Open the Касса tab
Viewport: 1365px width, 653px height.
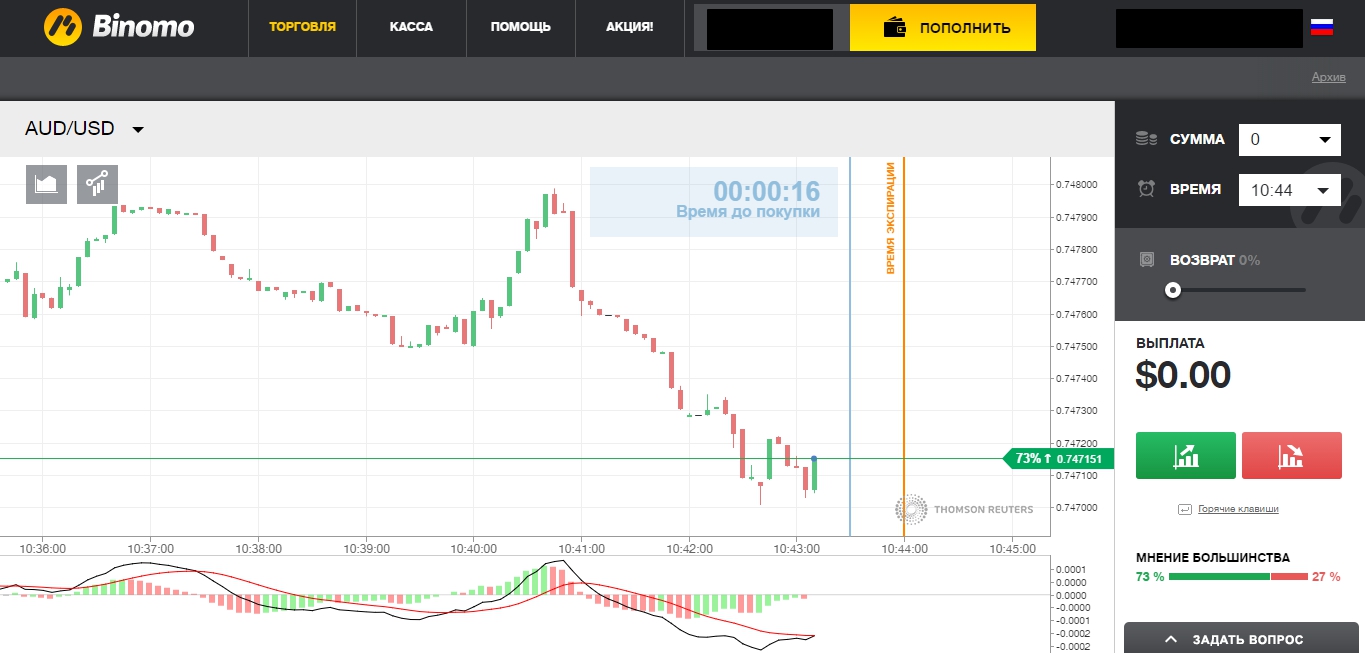[x=411, y=27]
